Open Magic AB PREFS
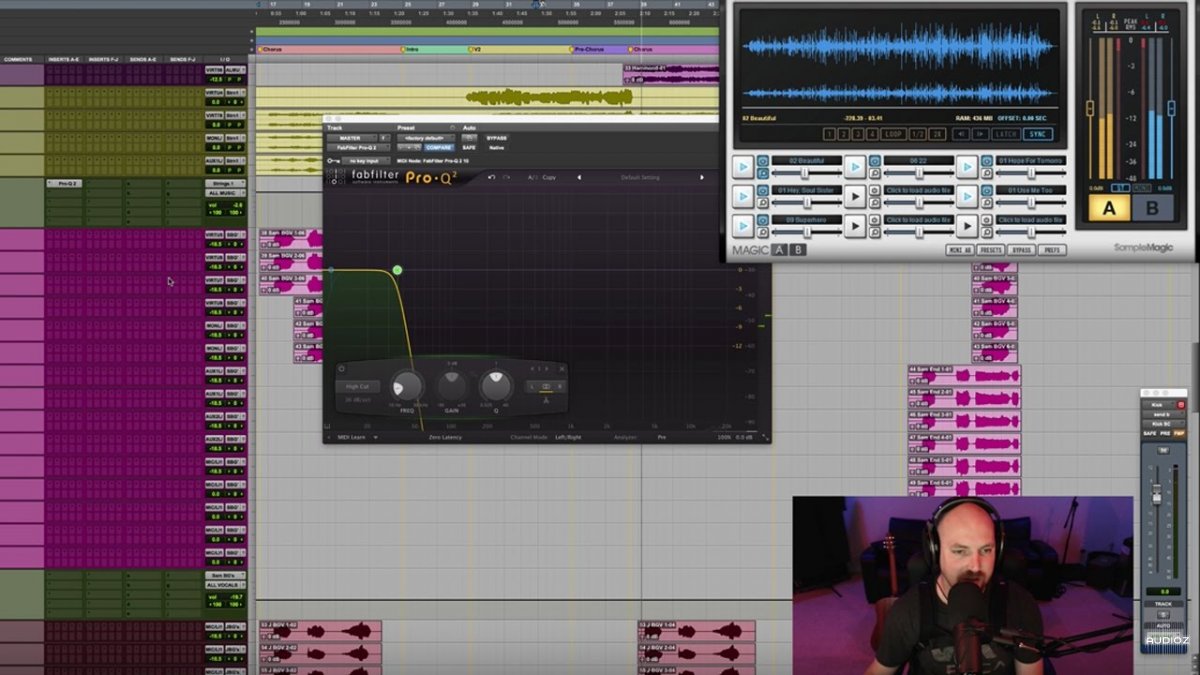 pos(1051,250)
